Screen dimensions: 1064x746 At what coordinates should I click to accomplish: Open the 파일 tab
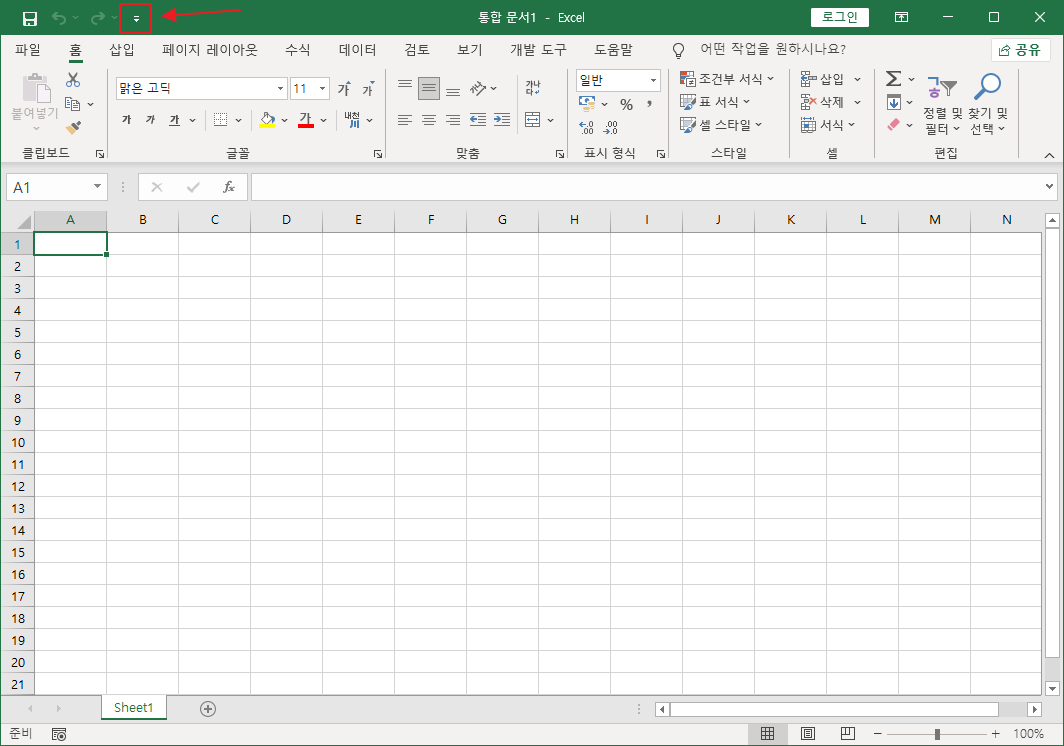point(28,50)
